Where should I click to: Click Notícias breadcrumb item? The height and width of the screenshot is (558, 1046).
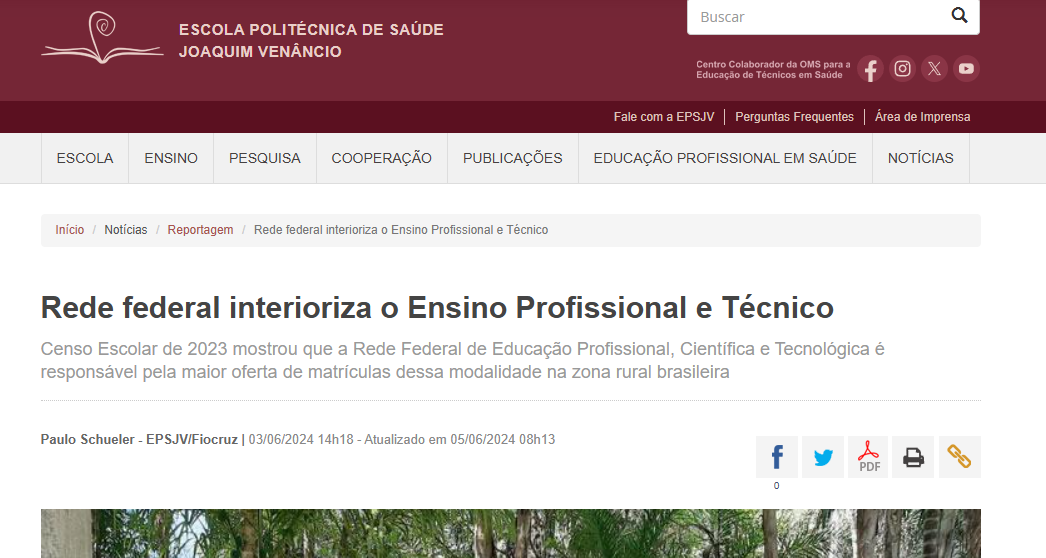click(x=125, y=230)
